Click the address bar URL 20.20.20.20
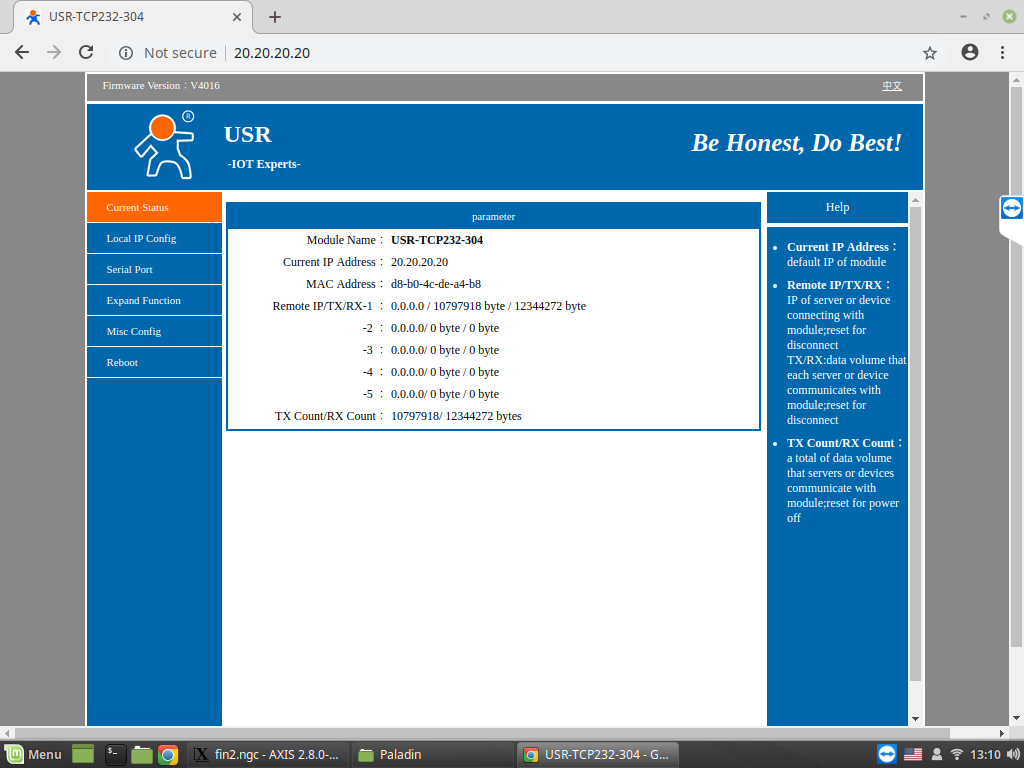Image resolution: width=1024 pixels, height=768 pixels. pyautogui.click(x=272, y=53)
